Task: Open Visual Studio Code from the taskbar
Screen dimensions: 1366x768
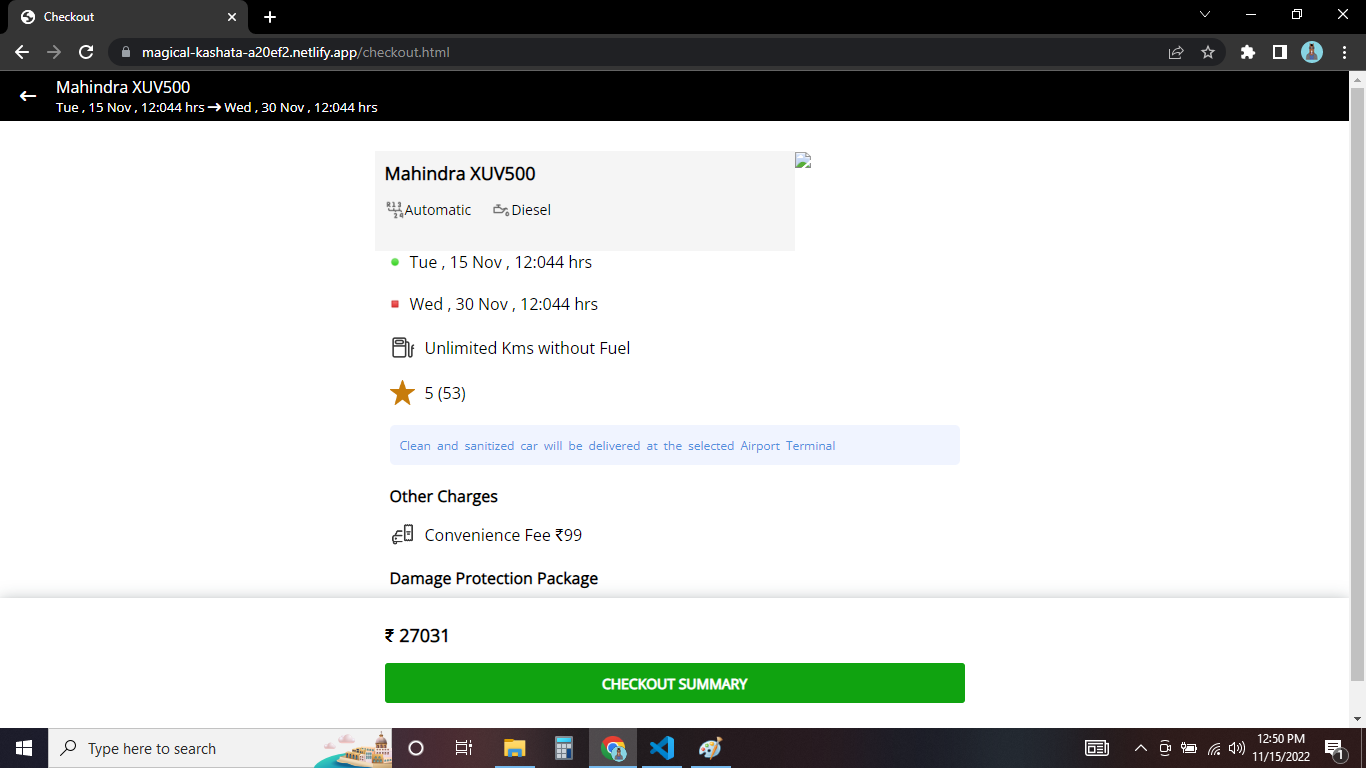Action: coord(661,748)
